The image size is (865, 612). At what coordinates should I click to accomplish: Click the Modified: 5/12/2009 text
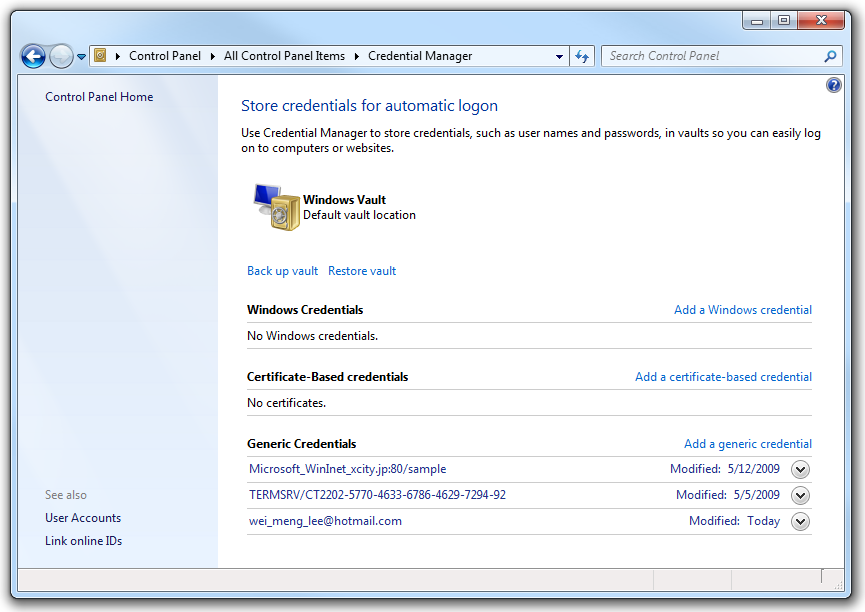pos(724,469)
